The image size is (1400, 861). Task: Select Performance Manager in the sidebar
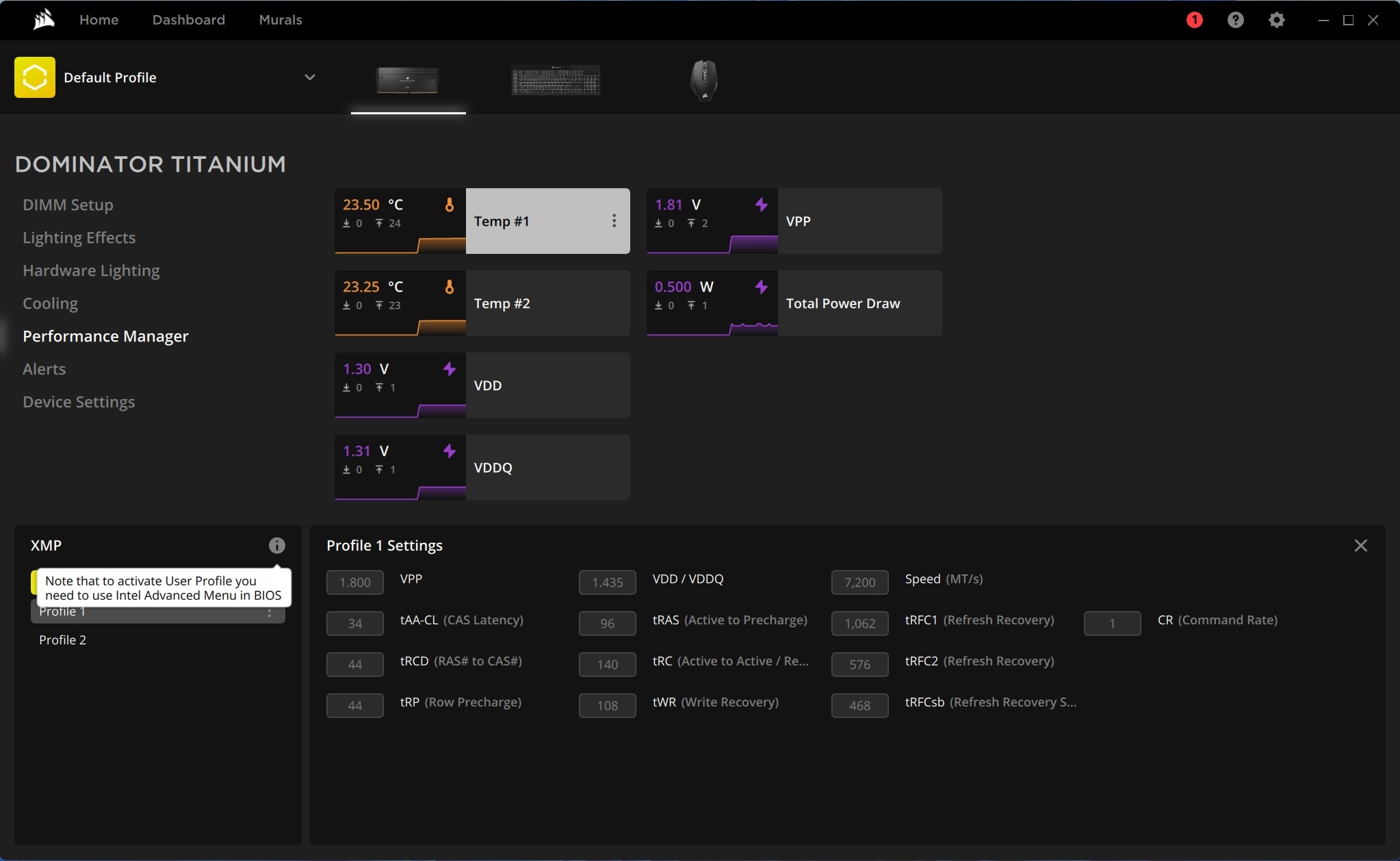point(105,336)
